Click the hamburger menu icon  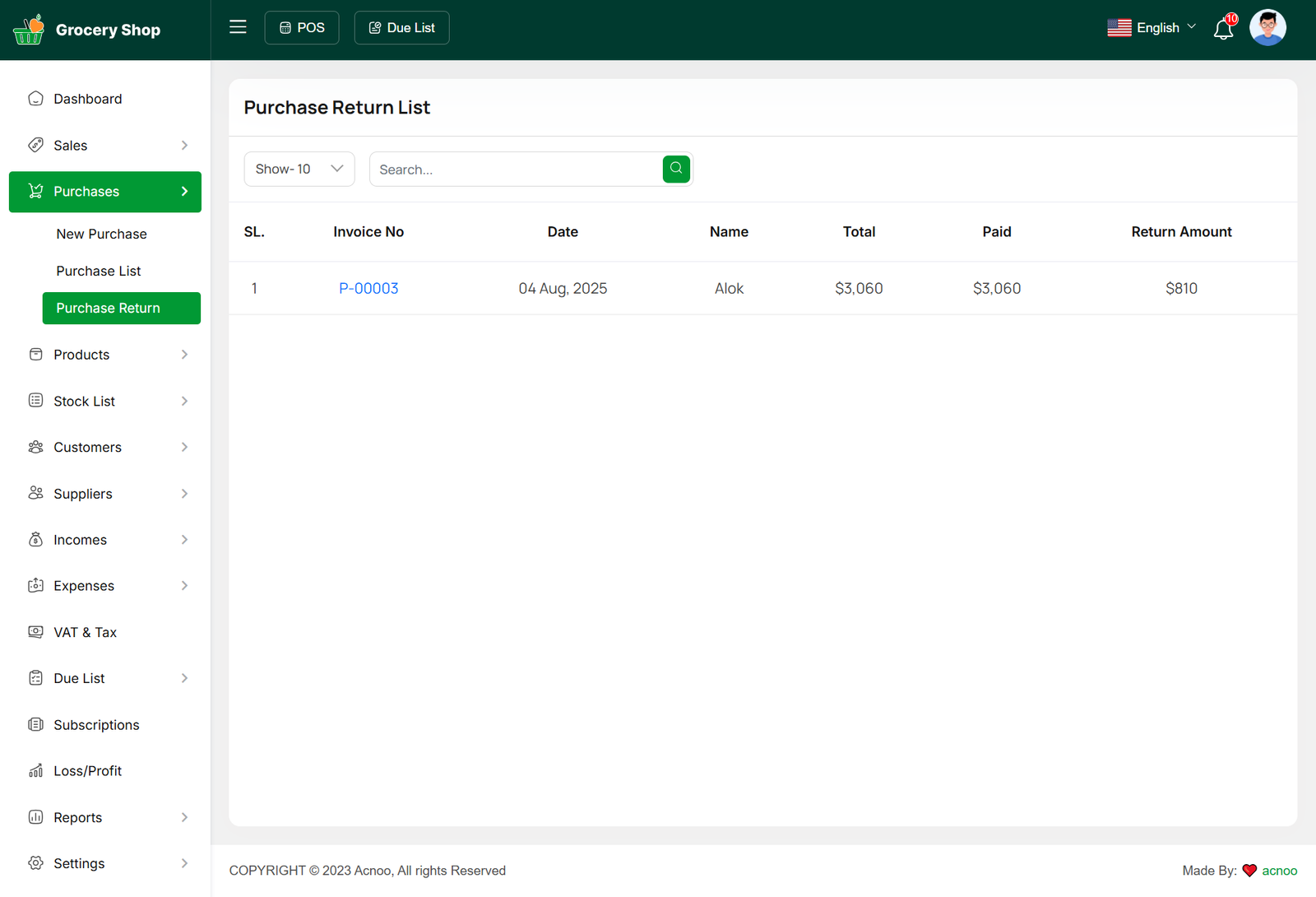238,27
